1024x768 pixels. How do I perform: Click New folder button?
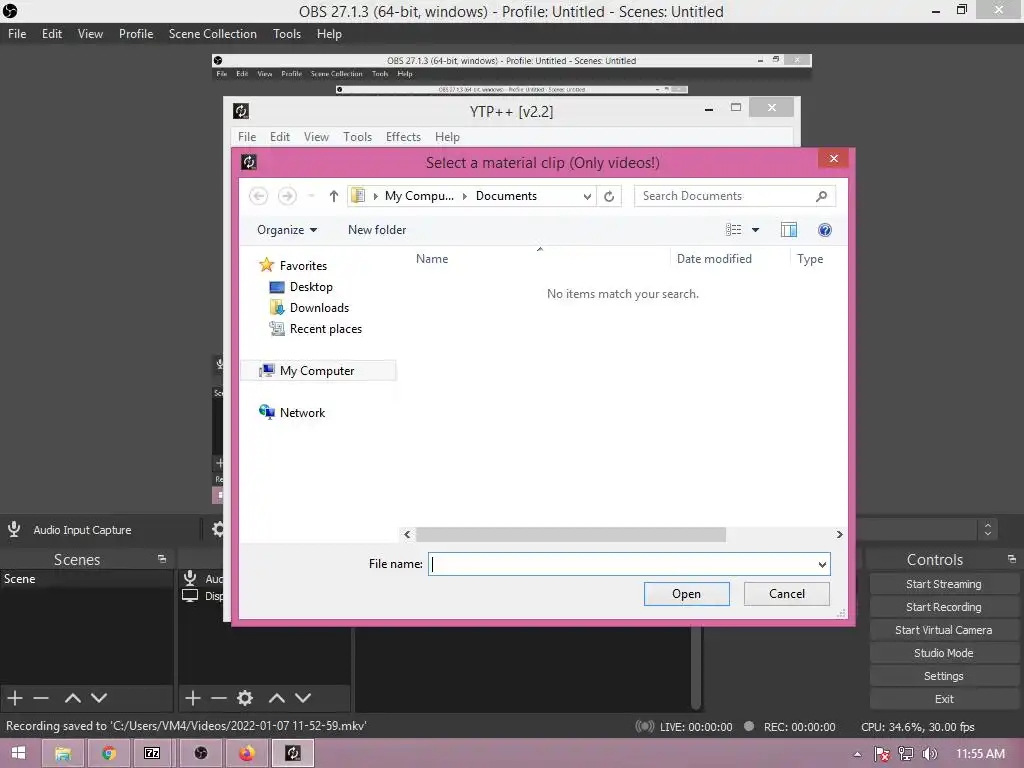pyautogui.click(x=377, y=230)
